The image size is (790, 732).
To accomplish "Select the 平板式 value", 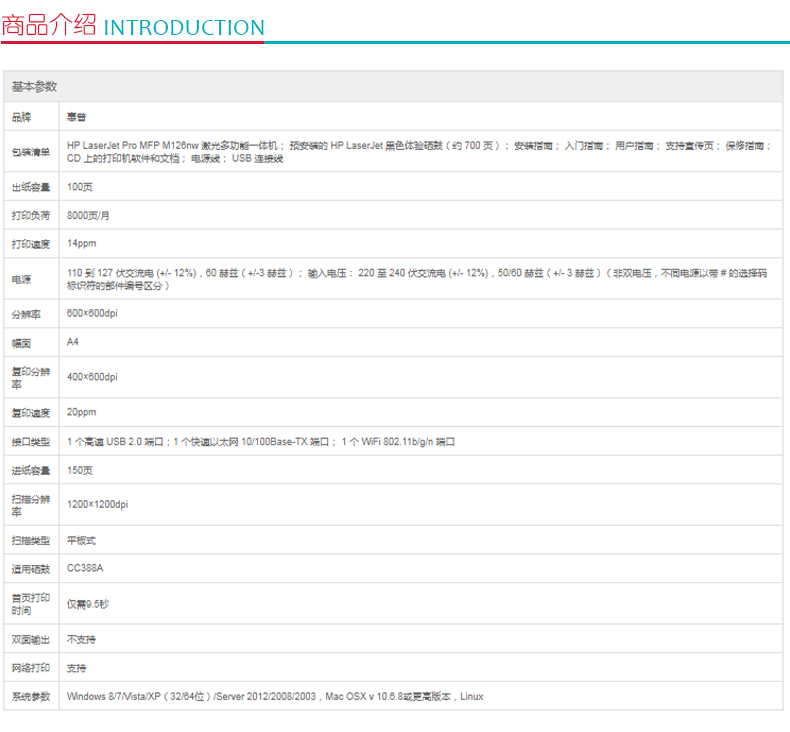I will click(x=81, y=541).
